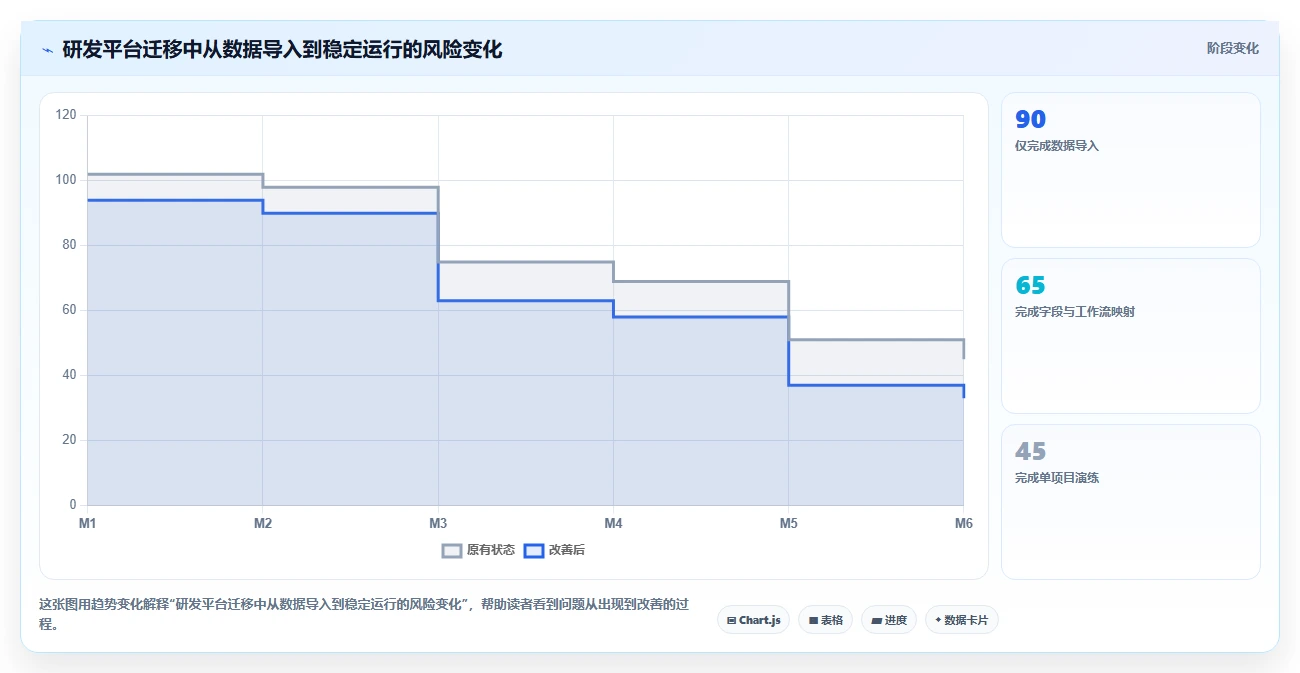This screenshot has height=673, width=1300.
Task: Click the 40 y-axis value
Action: [x=70, y=375]
